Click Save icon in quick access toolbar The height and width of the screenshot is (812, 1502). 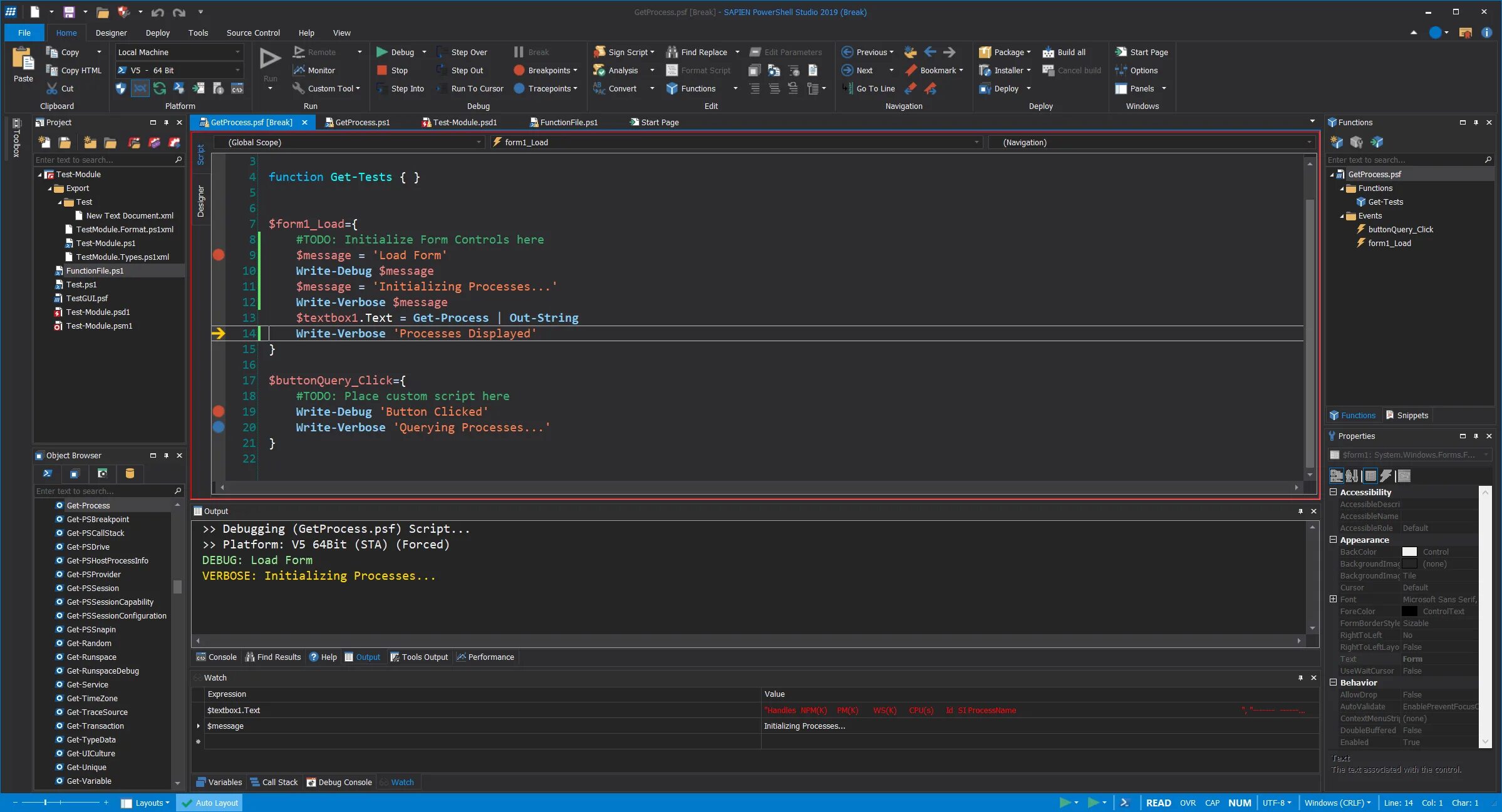[x=69, y=12]
